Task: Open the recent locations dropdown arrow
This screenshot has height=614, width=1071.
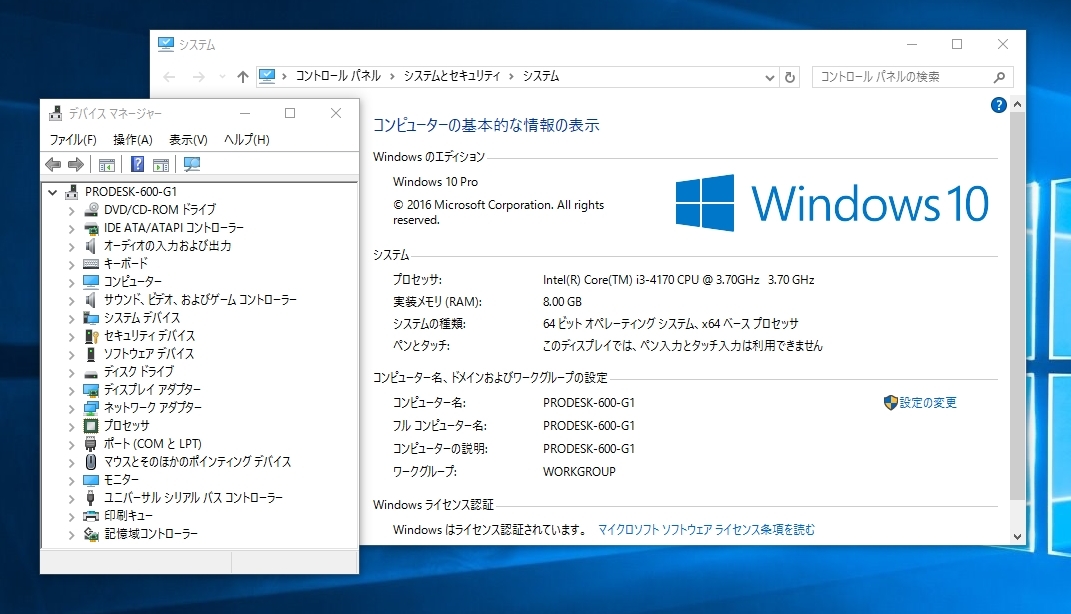Action: 222,76
